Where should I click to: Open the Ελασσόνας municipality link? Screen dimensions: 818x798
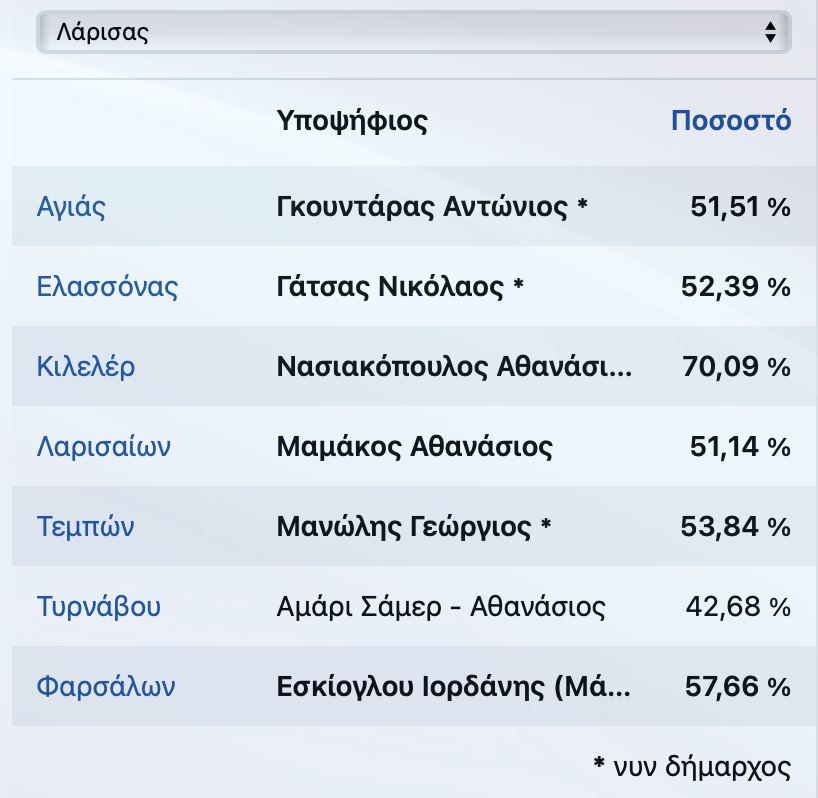pyautogui.click(x=107, y=286)
